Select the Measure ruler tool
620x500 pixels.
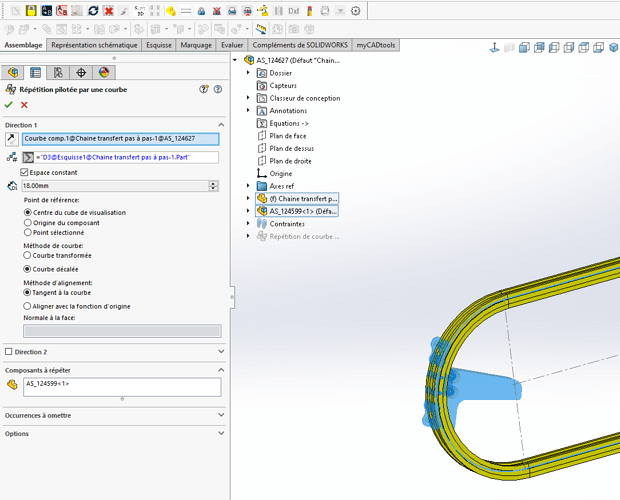click(x=261, y=29)
